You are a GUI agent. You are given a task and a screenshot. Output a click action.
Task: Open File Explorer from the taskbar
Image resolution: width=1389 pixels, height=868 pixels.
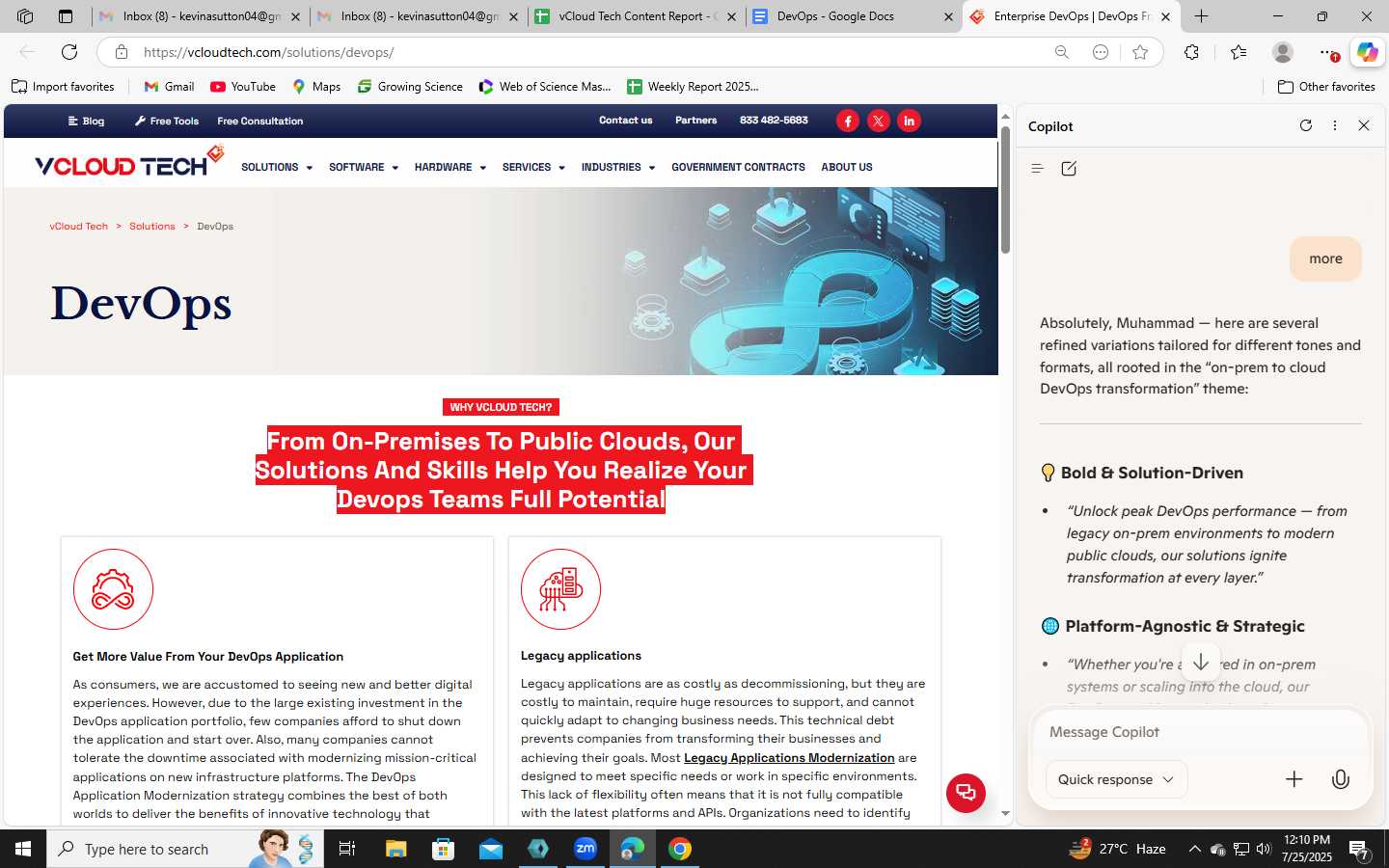point(396,849)
